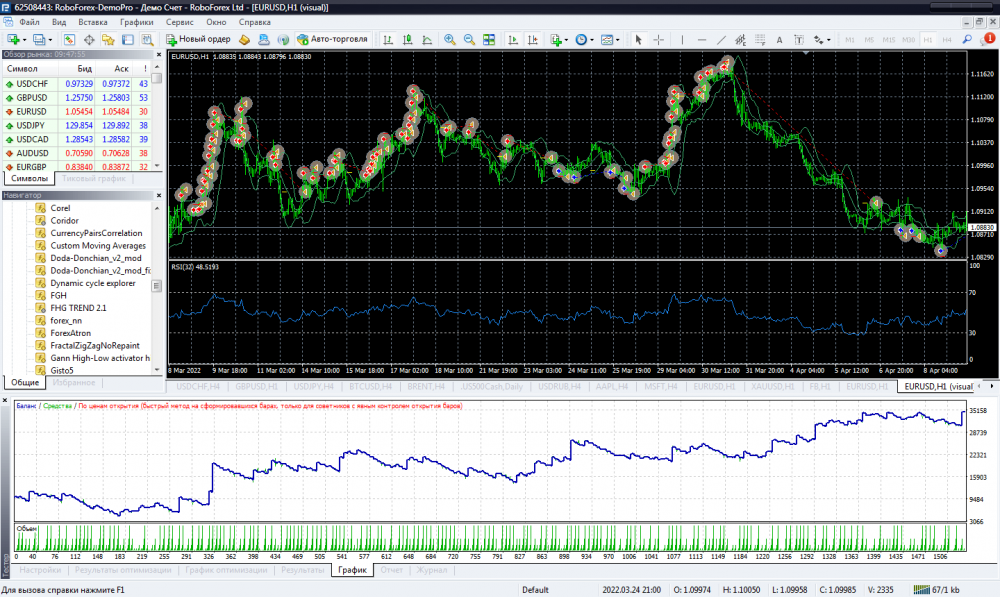
Task: Click the Navigator scrollbar thumb
Action: pos(157,286)
